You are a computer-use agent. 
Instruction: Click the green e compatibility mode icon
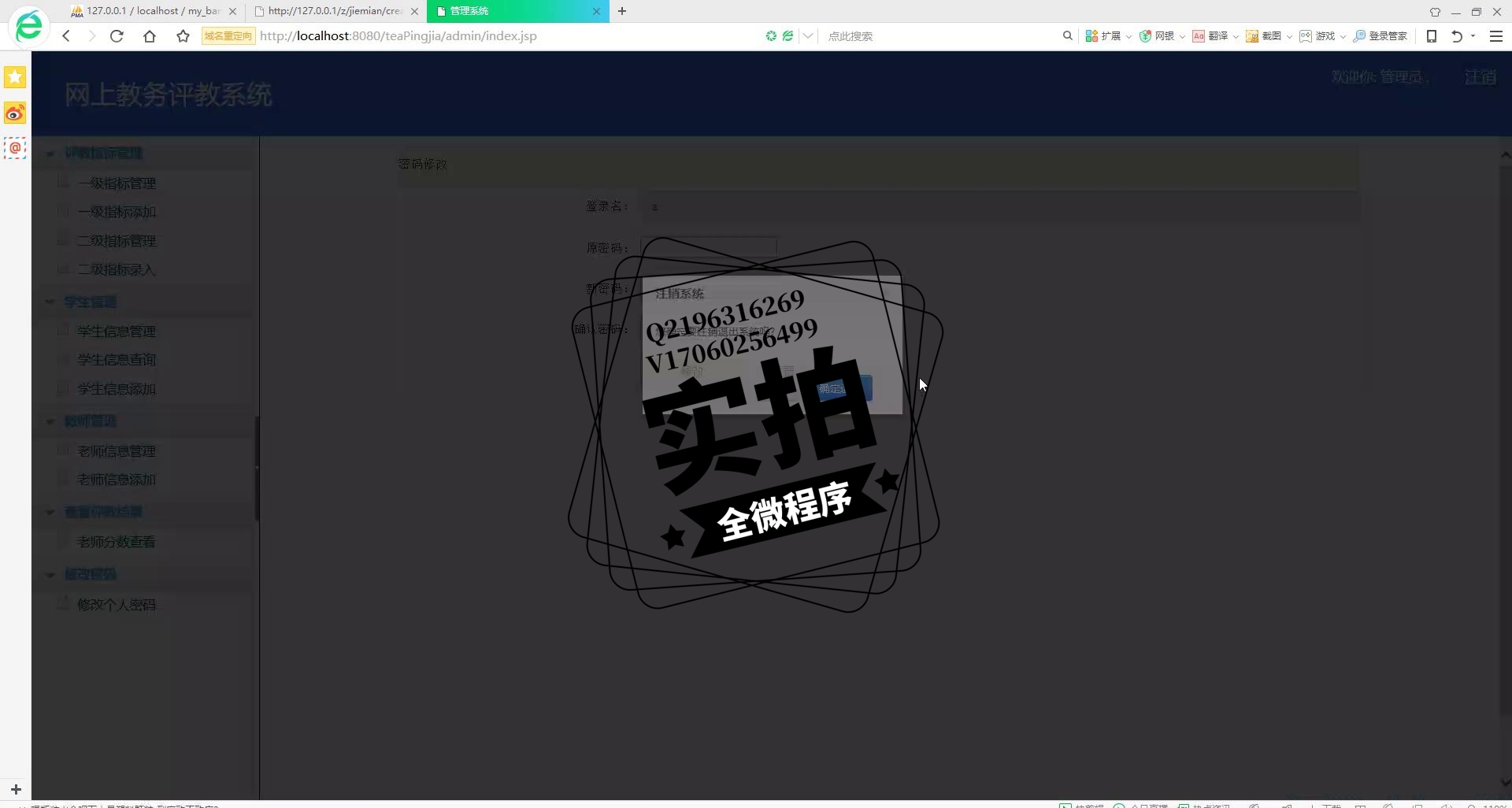[787, 36]
